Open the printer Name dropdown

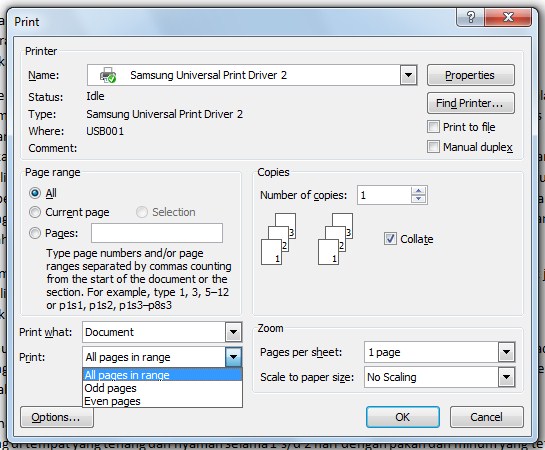click(408, 75)
